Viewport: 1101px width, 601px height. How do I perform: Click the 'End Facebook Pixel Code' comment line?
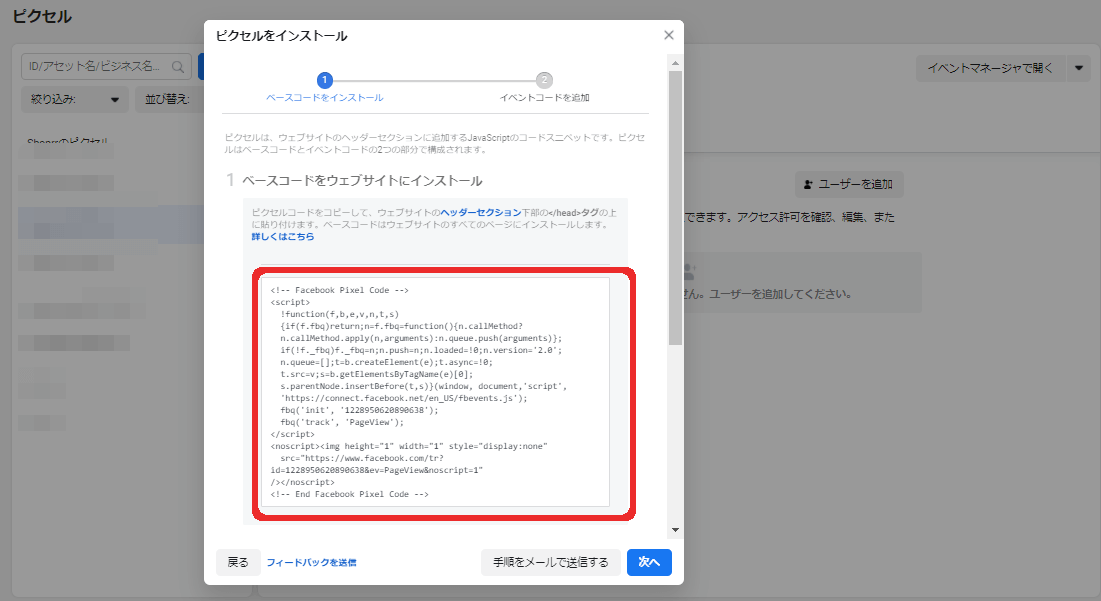tap(349, 494)
